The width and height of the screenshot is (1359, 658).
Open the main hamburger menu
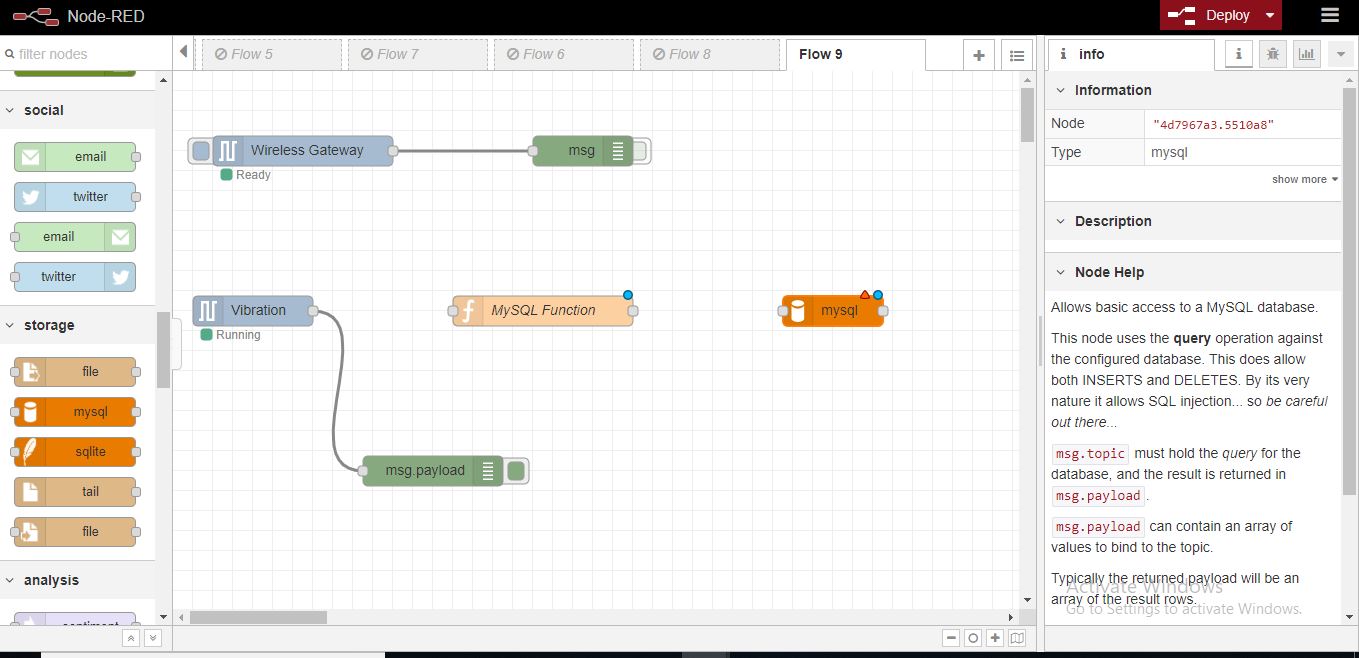point(1329,15)
